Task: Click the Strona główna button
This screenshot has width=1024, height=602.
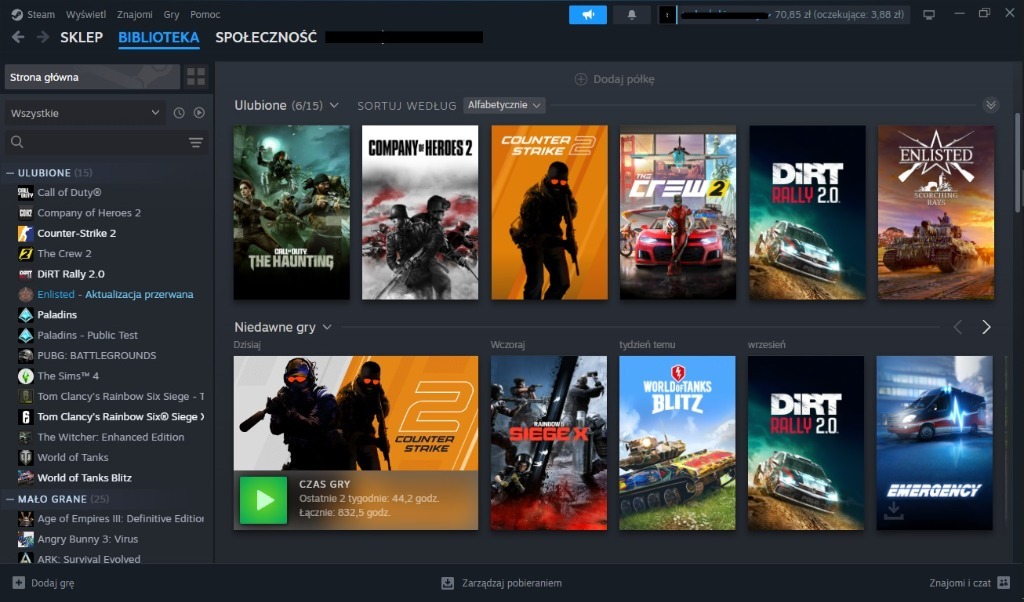Action: [x=92, y=77]
